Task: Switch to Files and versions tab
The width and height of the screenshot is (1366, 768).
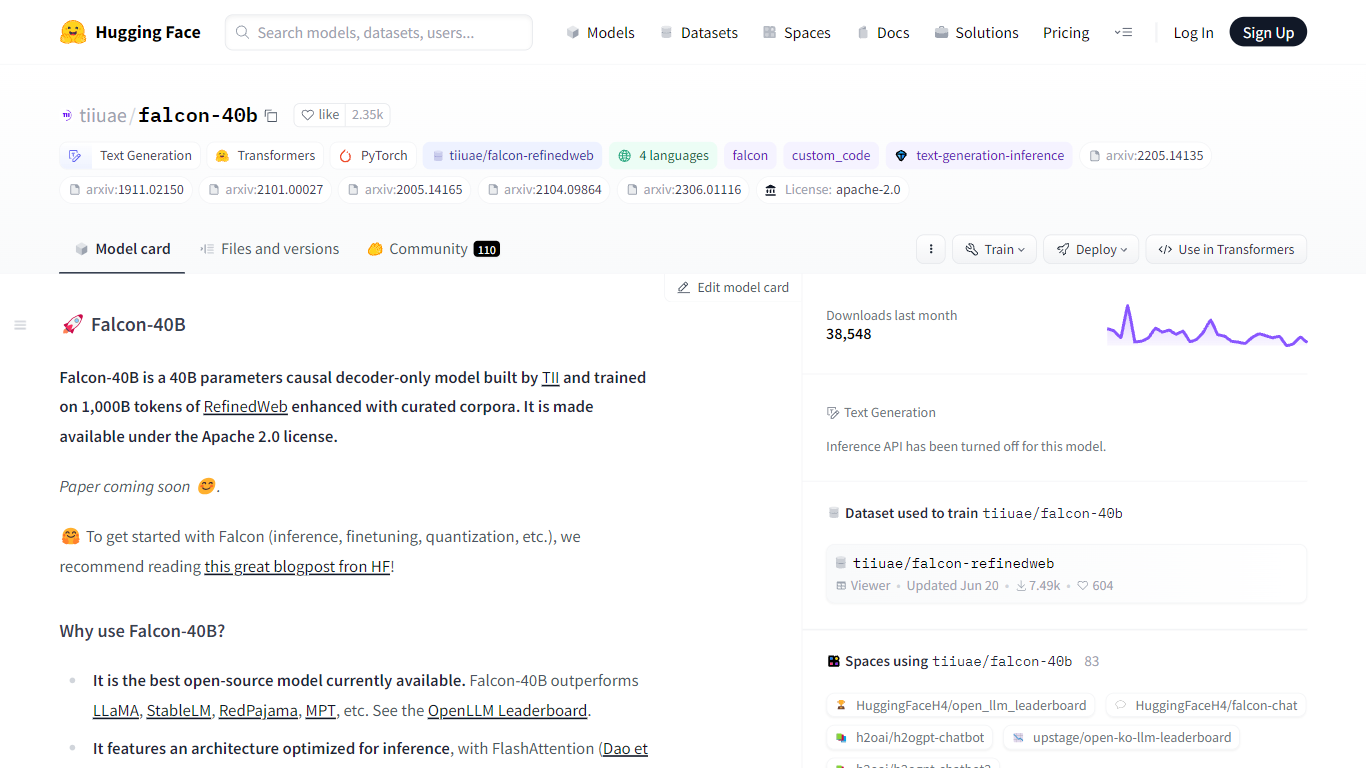Action: [269, 249]
